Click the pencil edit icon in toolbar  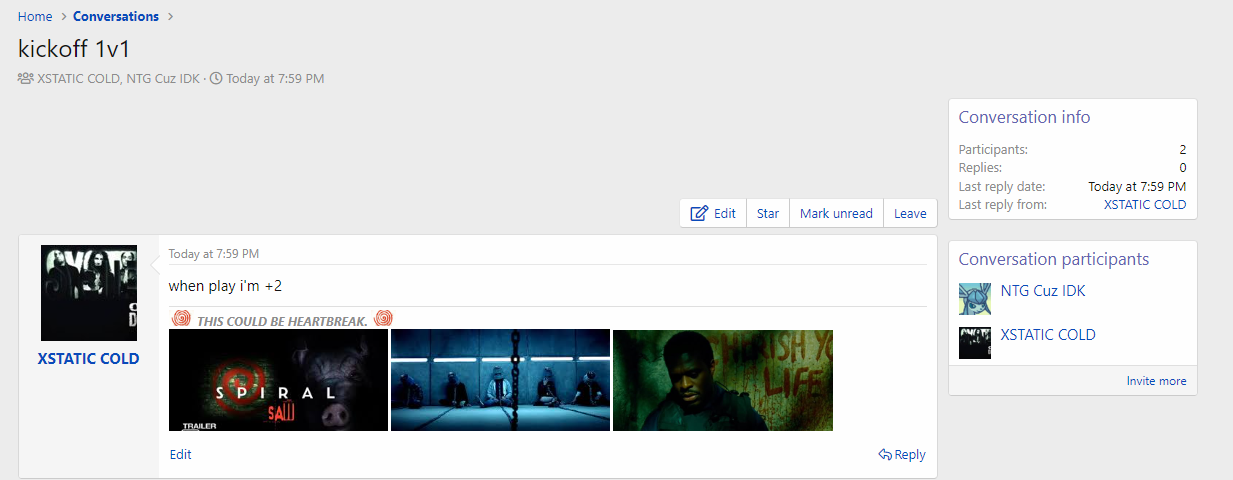point(699,213)
